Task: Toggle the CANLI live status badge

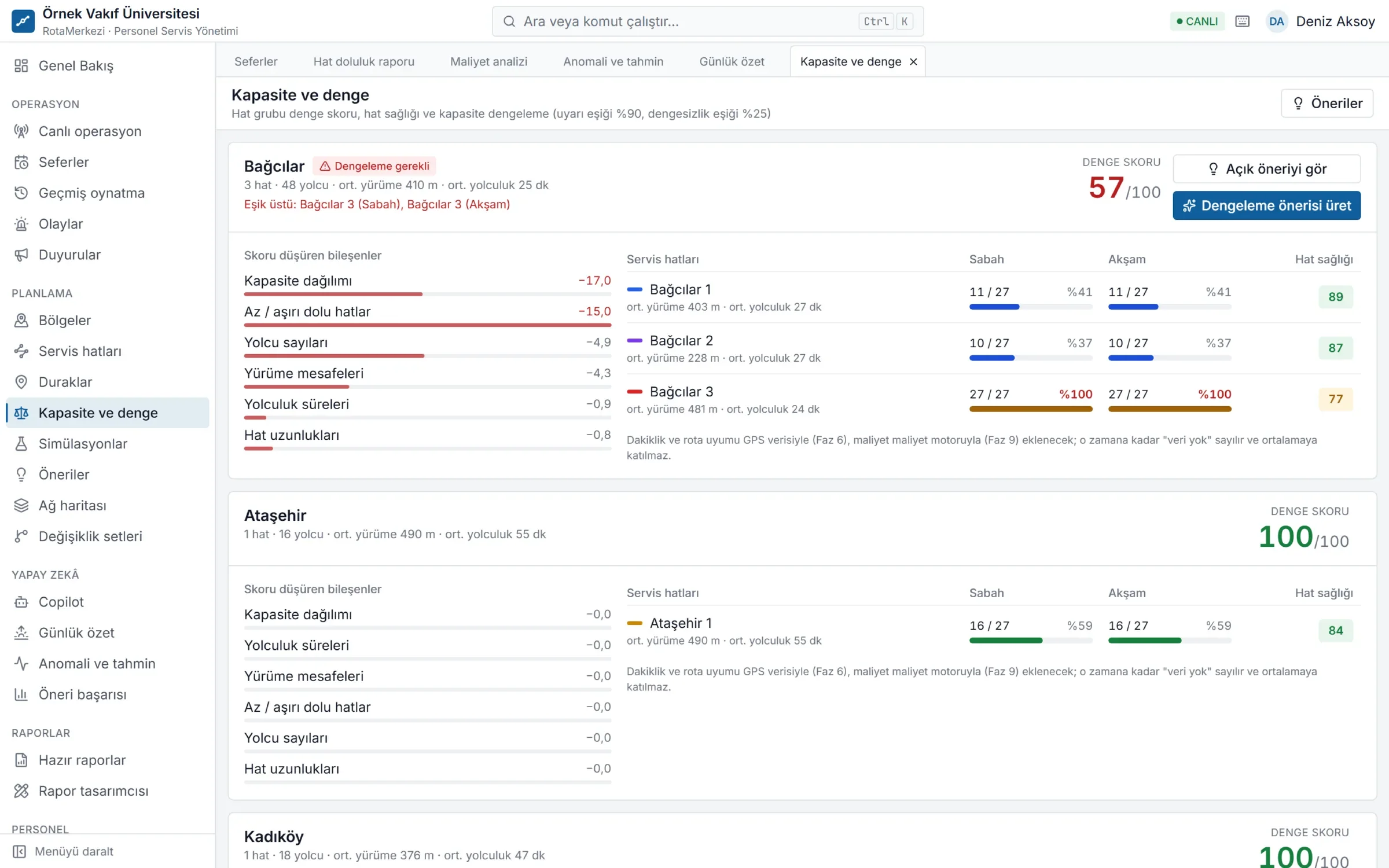Action: pos(1197,21)
